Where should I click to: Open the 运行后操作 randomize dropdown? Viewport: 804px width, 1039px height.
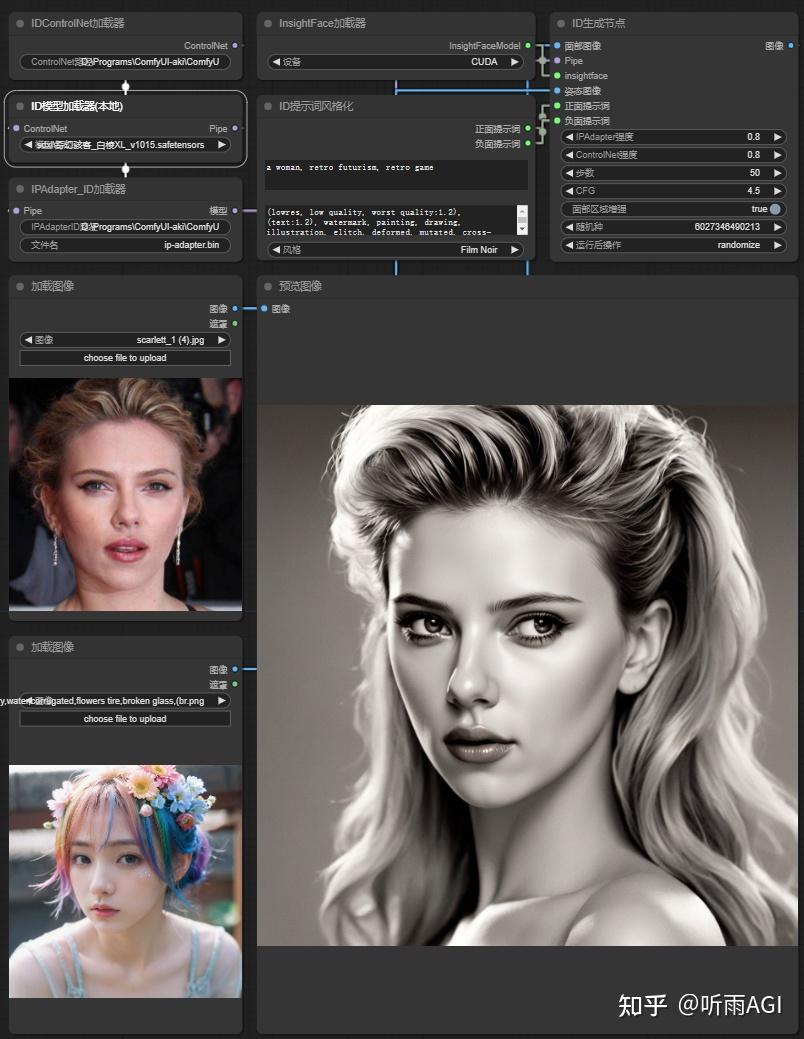pyautogui.click(x=672, y=245)
